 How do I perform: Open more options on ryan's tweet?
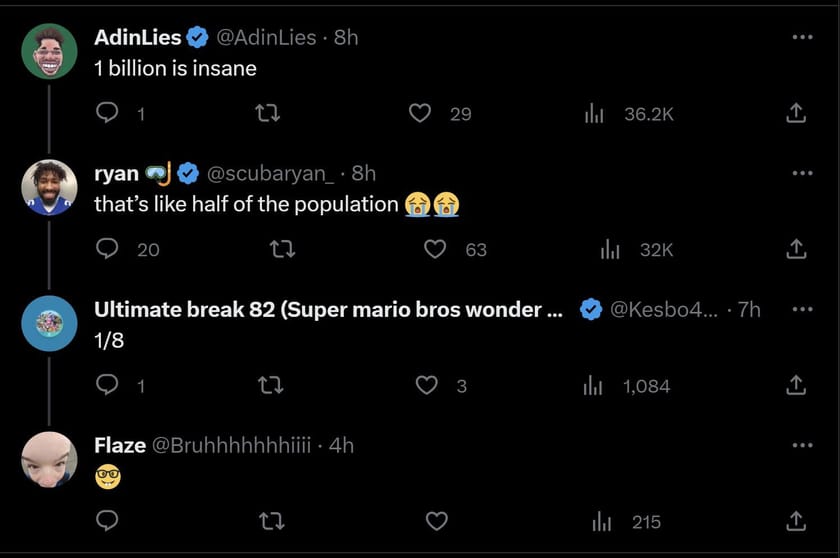pyautogui.click(x=801, y=173)
